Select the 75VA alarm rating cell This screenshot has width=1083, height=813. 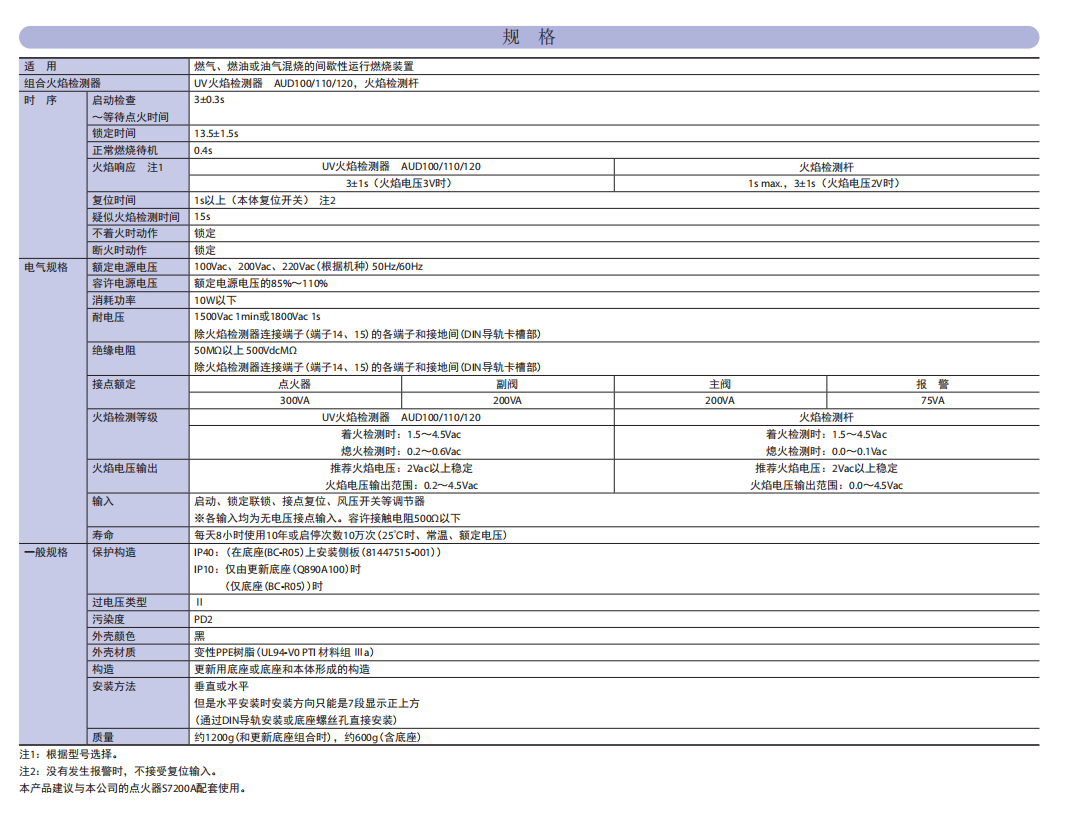[931, 400]
